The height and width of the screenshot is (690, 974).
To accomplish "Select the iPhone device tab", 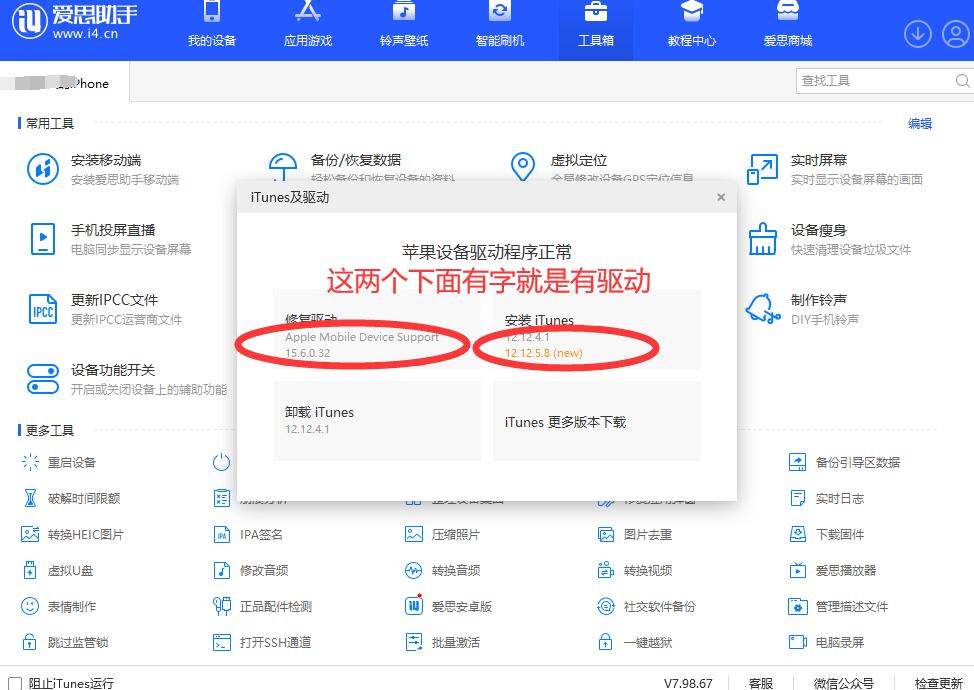I will (65, 82).
